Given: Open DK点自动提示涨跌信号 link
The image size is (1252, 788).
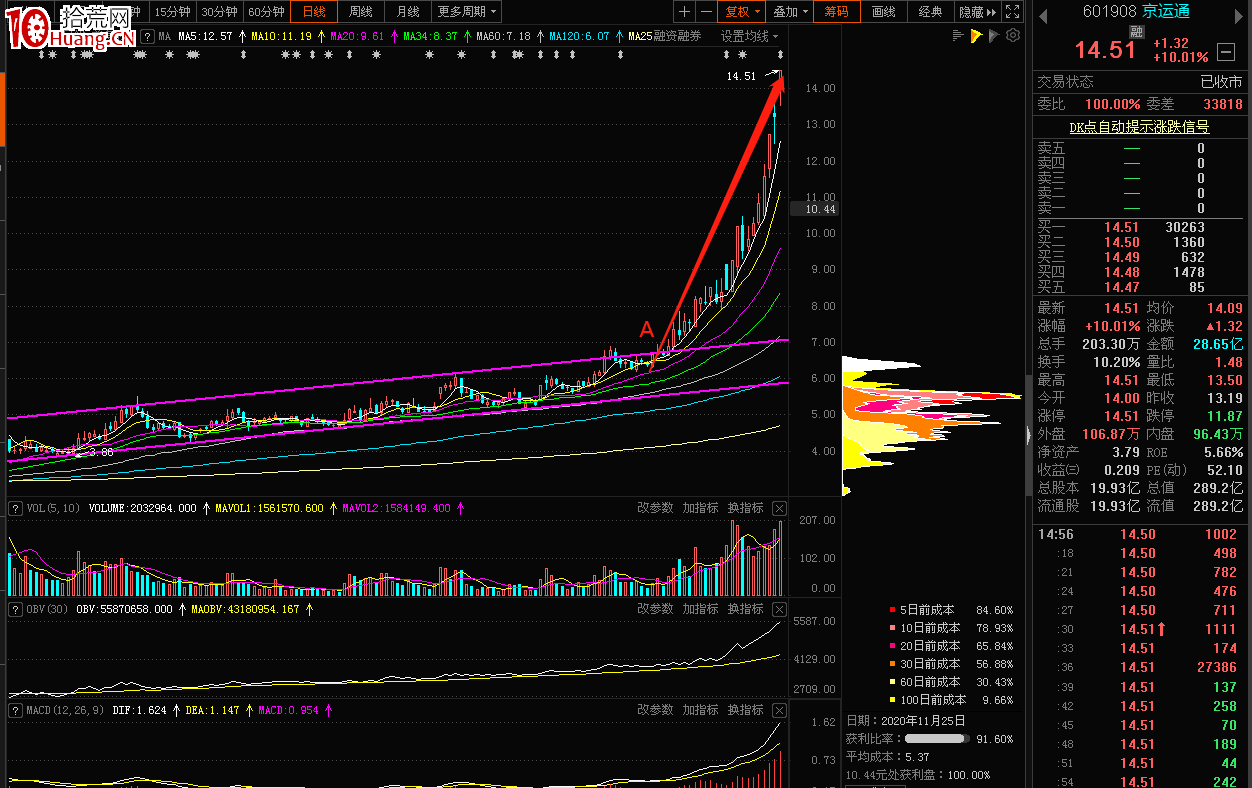Looking at the screenshot, I should click(1139, 127).
